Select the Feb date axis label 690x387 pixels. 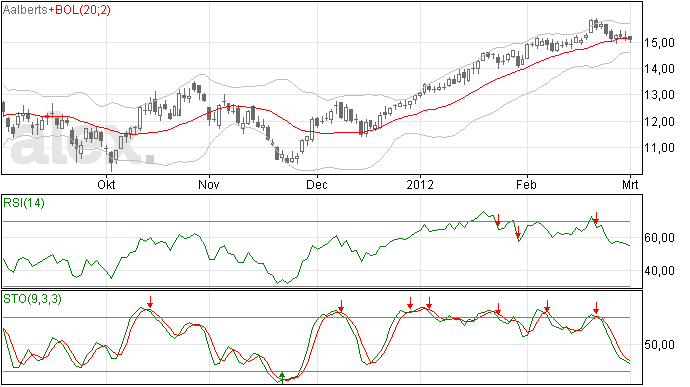coord(526,184)
